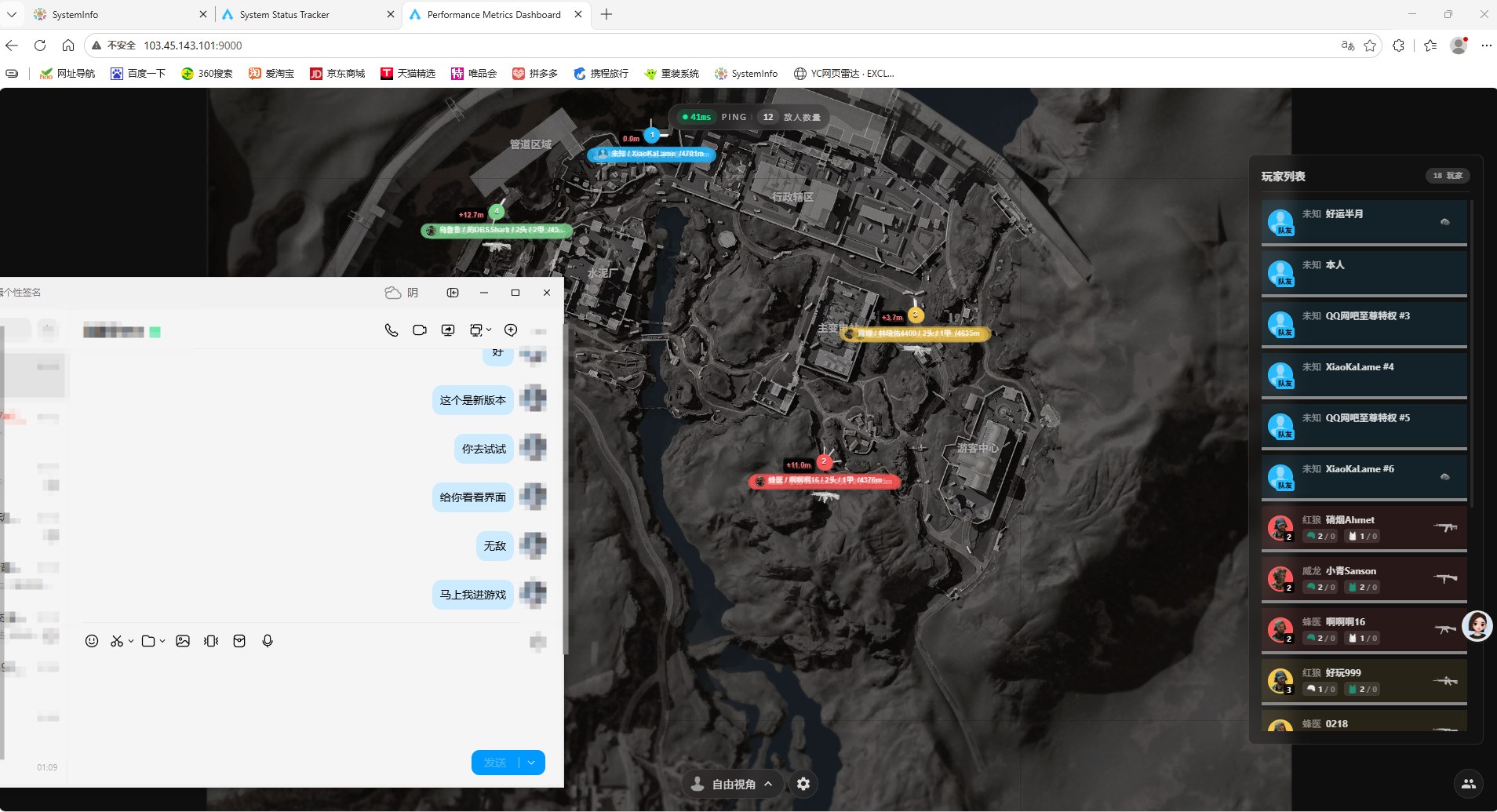Click the chat message 这个是新版本
The width and height of the screenshot is (1497, 812).
pos(473,400)
